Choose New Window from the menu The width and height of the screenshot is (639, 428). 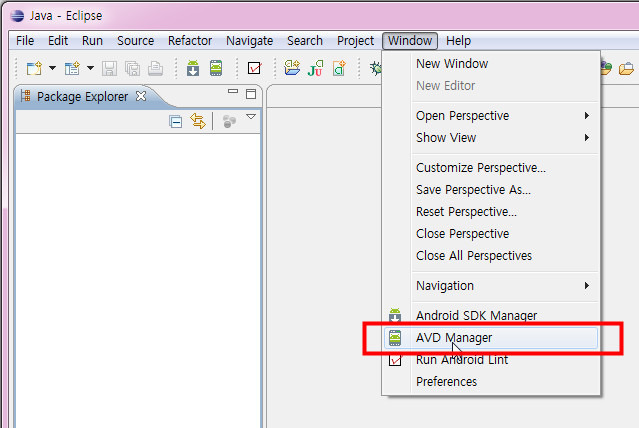click(x=491, y=64)
